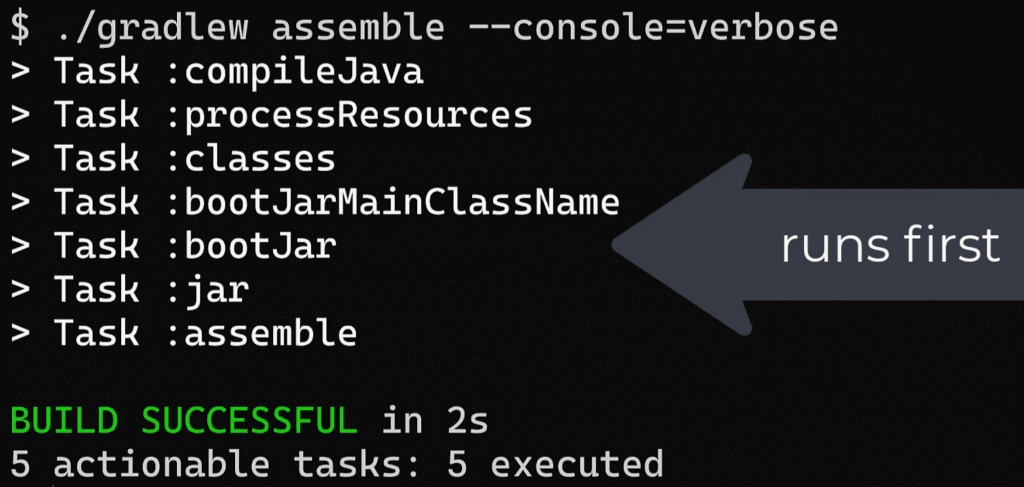This screenshot has height=487, width=1024.
Task: Click the ":jar" task name
Action: coord(207,290)
